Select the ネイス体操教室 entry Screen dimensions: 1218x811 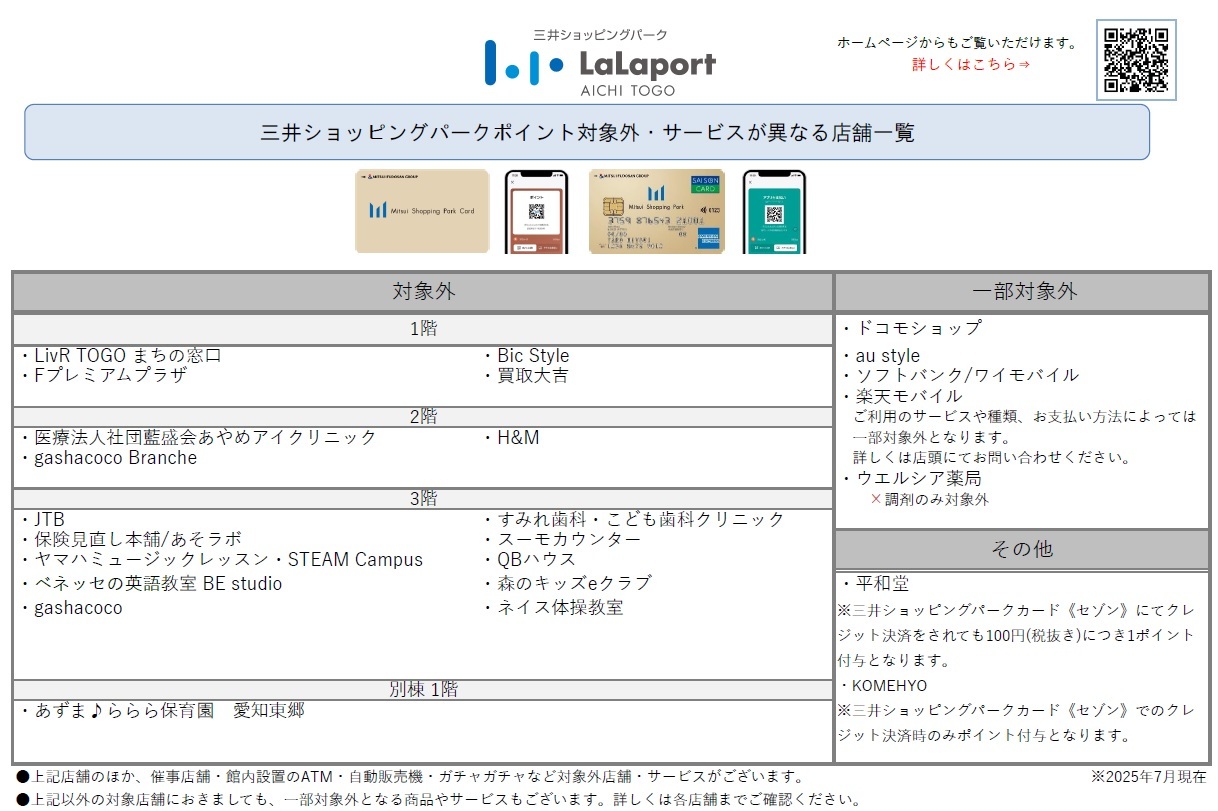point(553,608)
